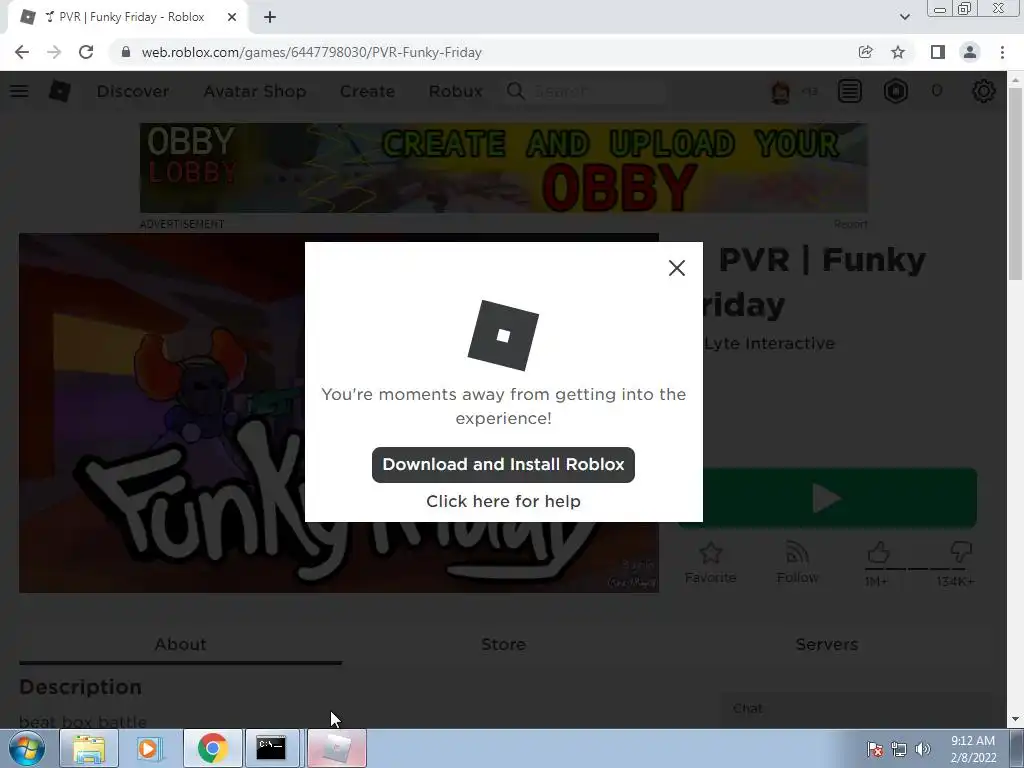Open the Robux page
The width and height of the screenshot is (1024, 768).
point(455,91)
